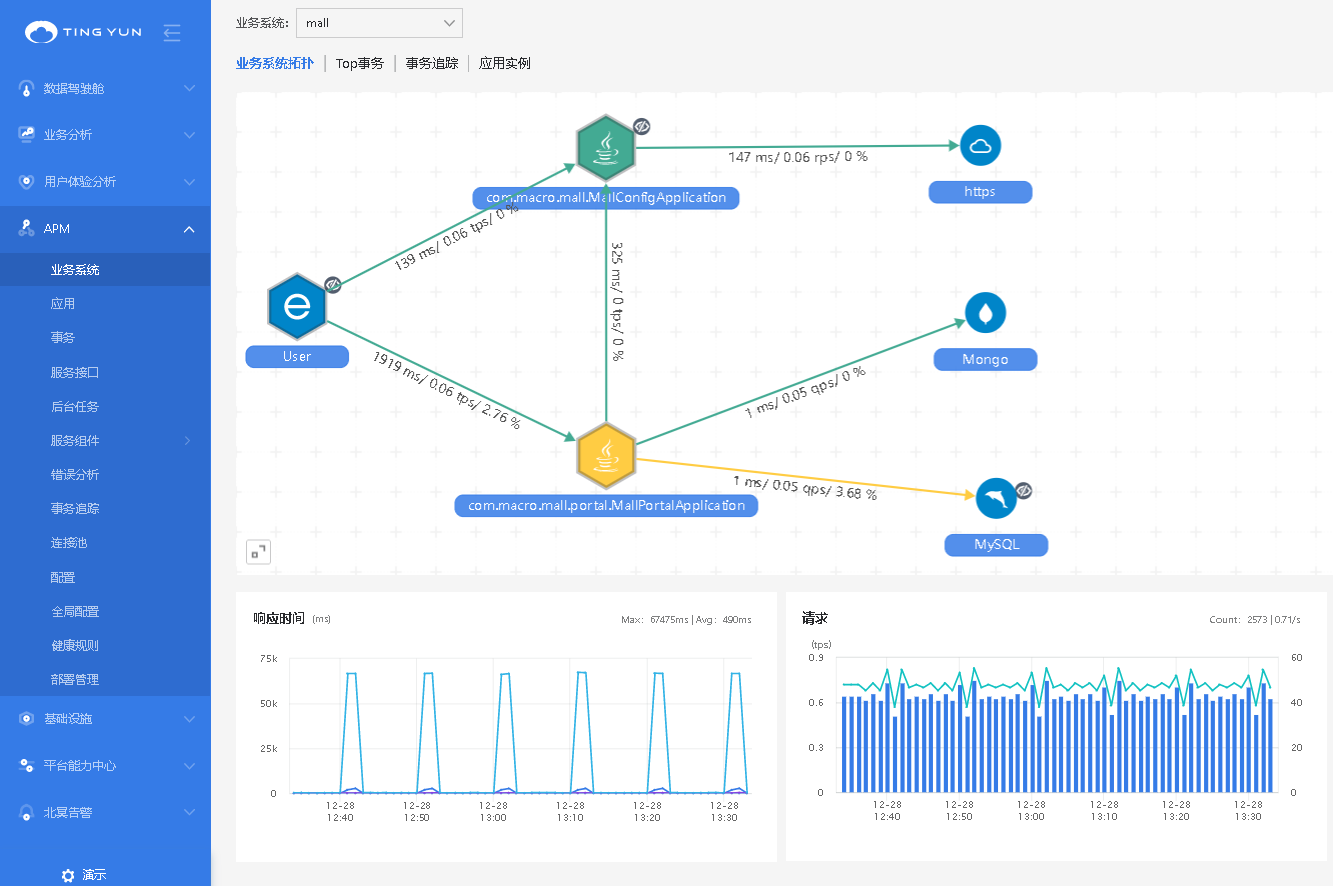Click the MySQL dolphin node icon
The height and width of the screenshot is (886, 1333).
coord(995,498)
